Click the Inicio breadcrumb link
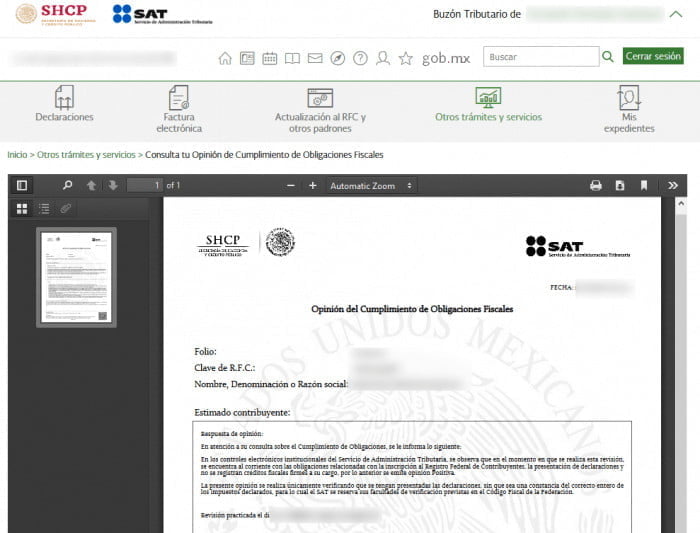 click(17, 154)
